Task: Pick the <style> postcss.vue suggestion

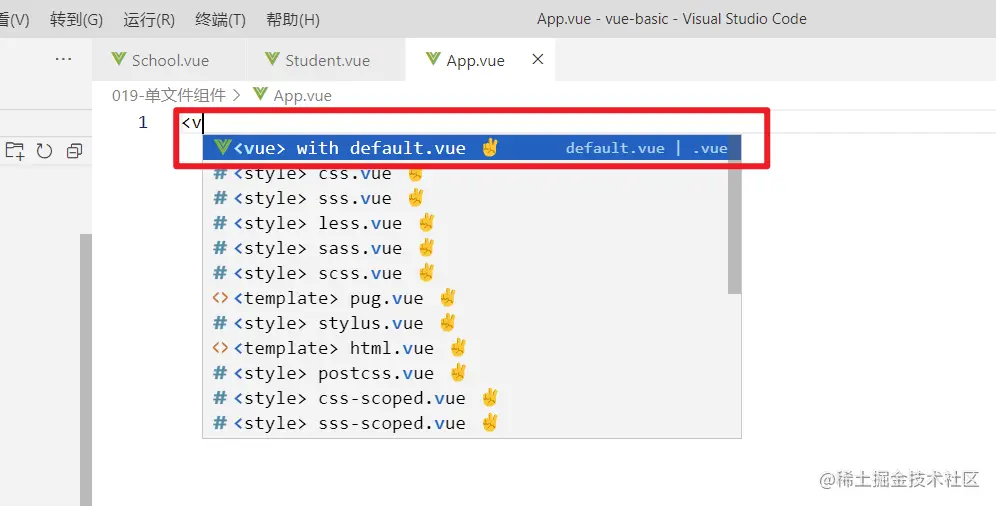Action: point(466,373)
